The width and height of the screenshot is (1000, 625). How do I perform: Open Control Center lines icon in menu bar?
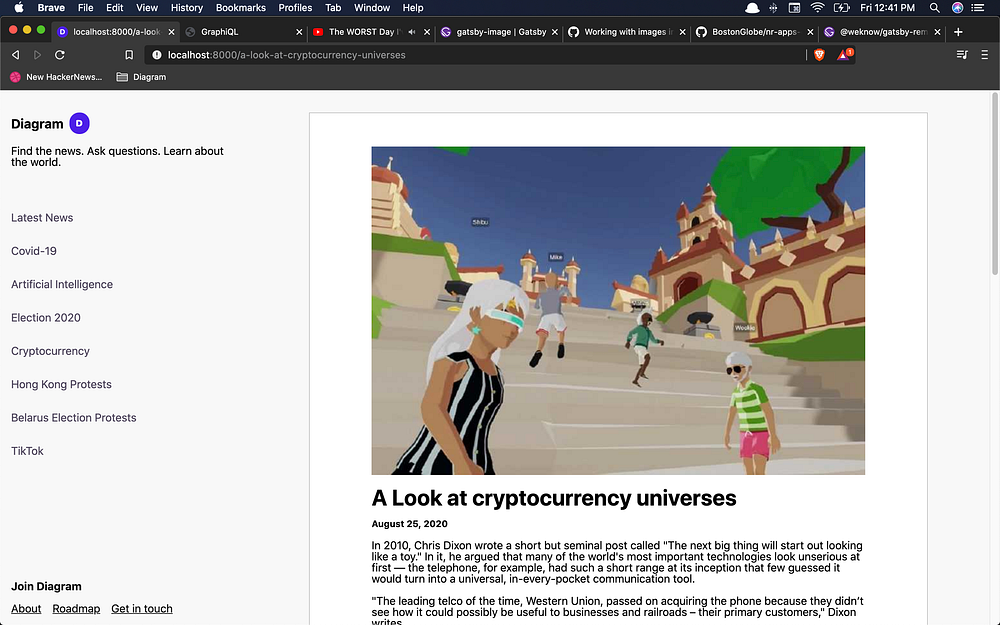(978, 8)
